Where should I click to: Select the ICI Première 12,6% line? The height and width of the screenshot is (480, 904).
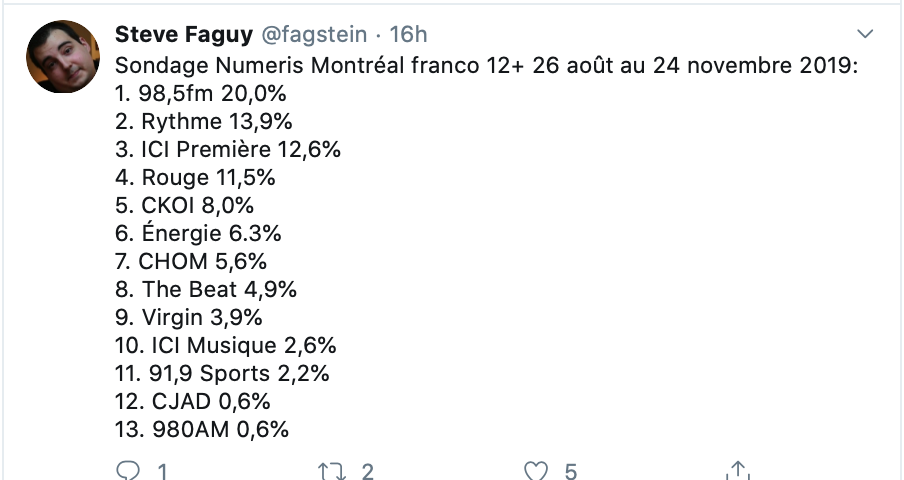pos(228,149)
